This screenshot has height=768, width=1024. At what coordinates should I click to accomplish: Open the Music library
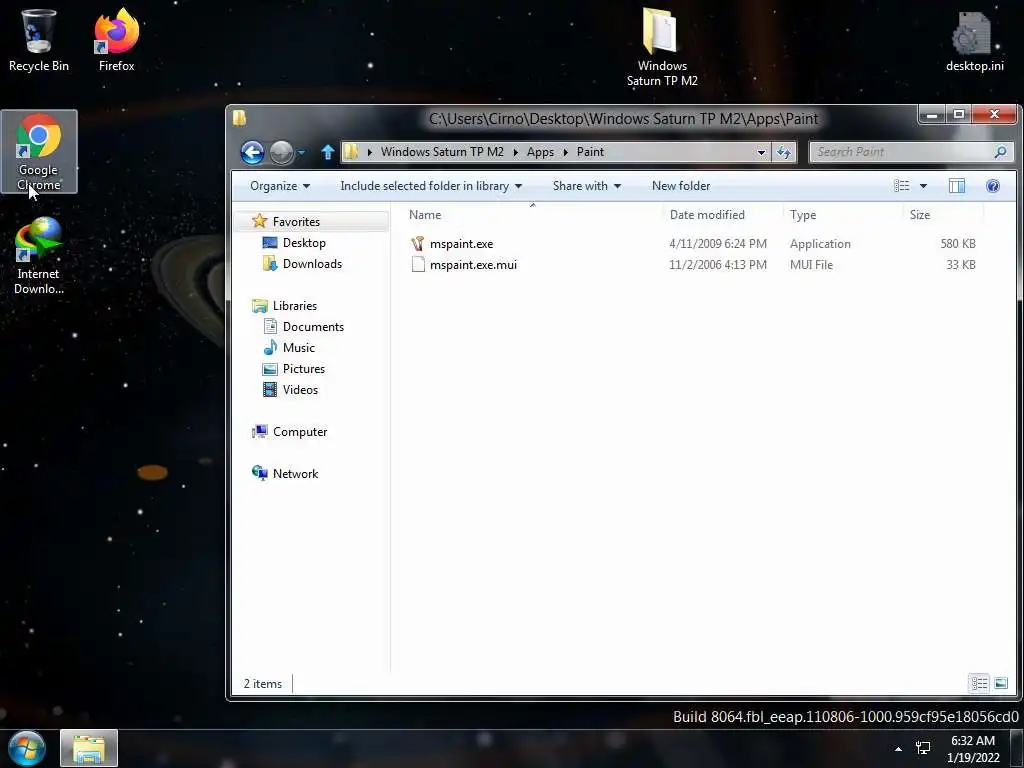(298, 347)
